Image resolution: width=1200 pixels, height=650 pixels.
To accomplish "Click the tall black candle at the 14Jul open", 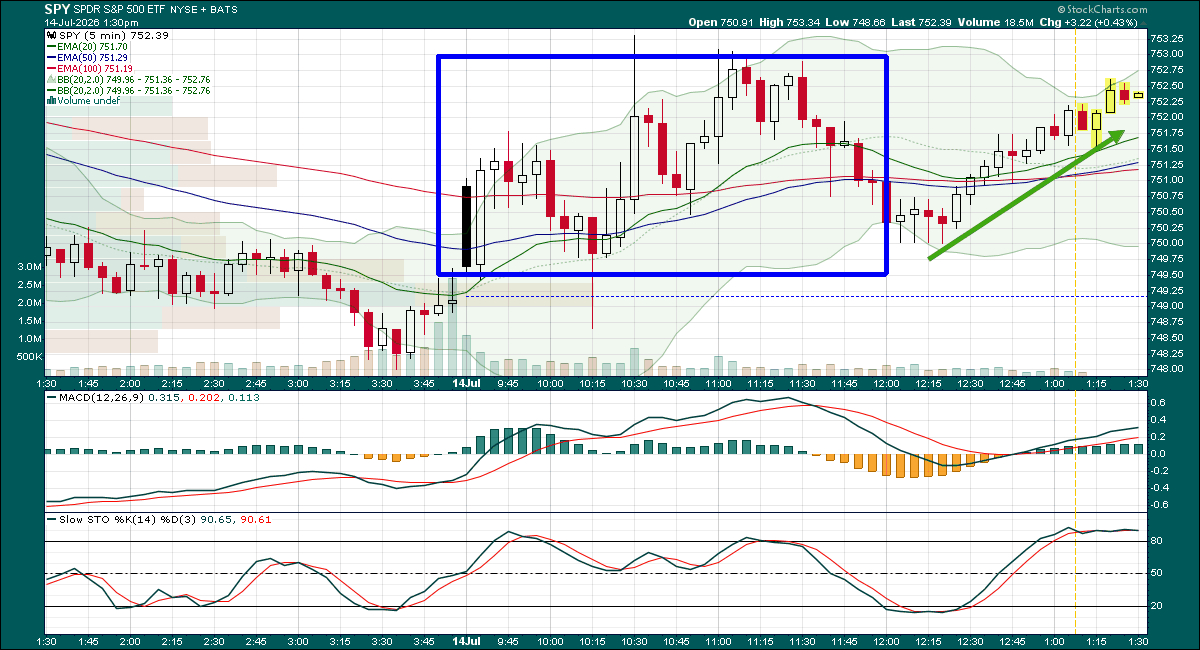I will (466, 225).
